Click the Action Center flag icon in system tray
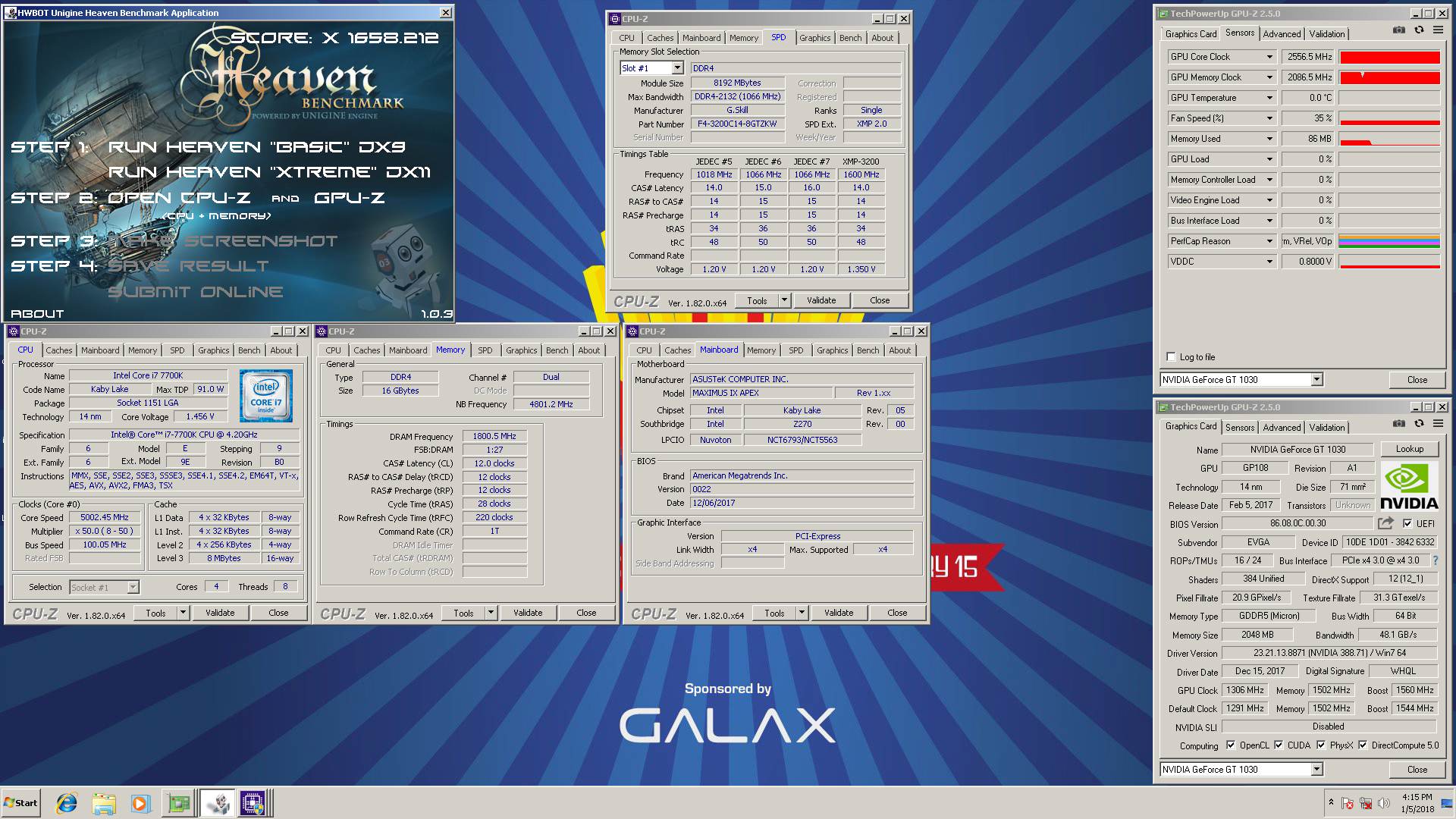This screenshot has height=819, width=1456. [1348, 803]
